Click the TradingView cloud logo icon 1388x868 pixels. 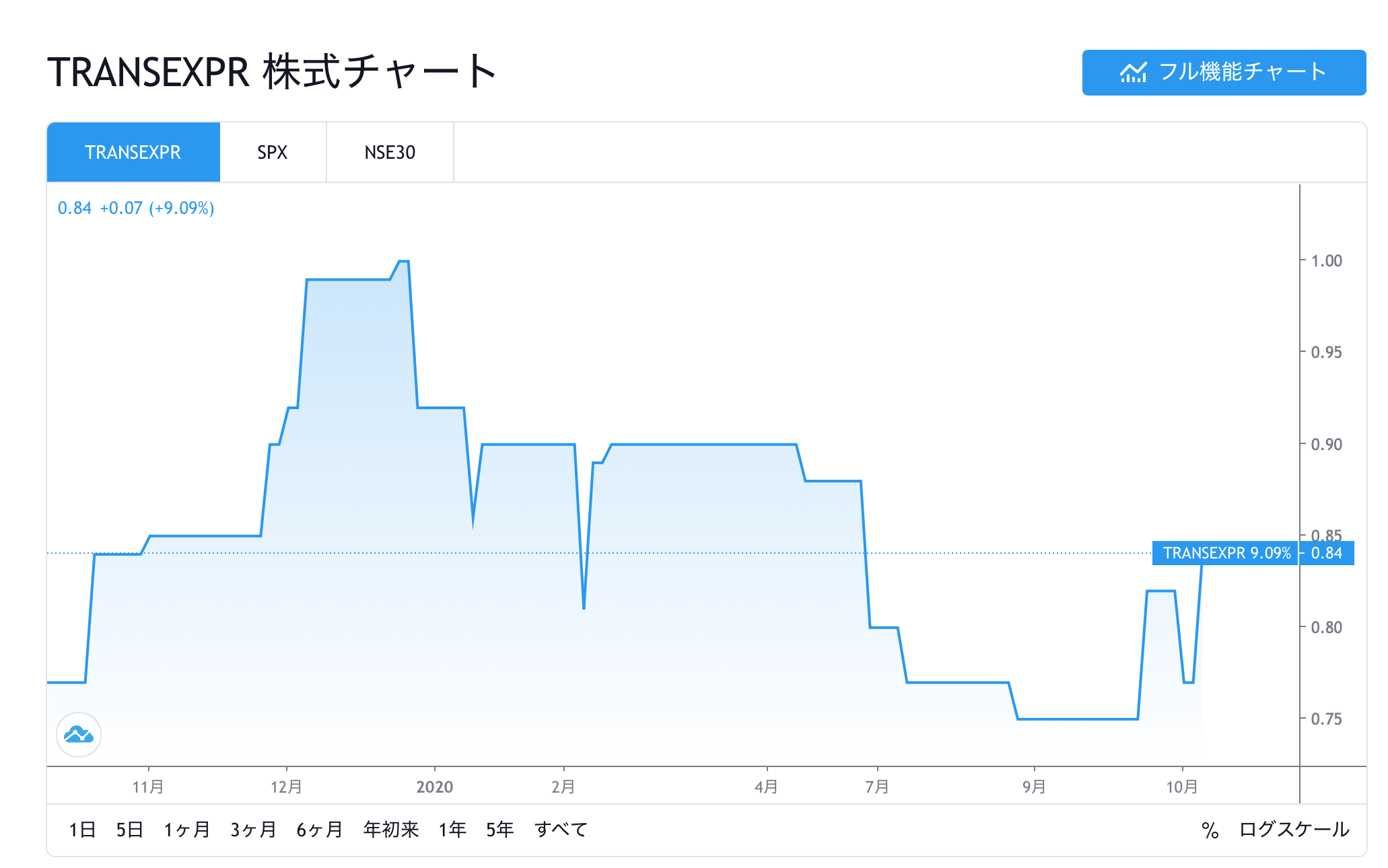[79, 734]
